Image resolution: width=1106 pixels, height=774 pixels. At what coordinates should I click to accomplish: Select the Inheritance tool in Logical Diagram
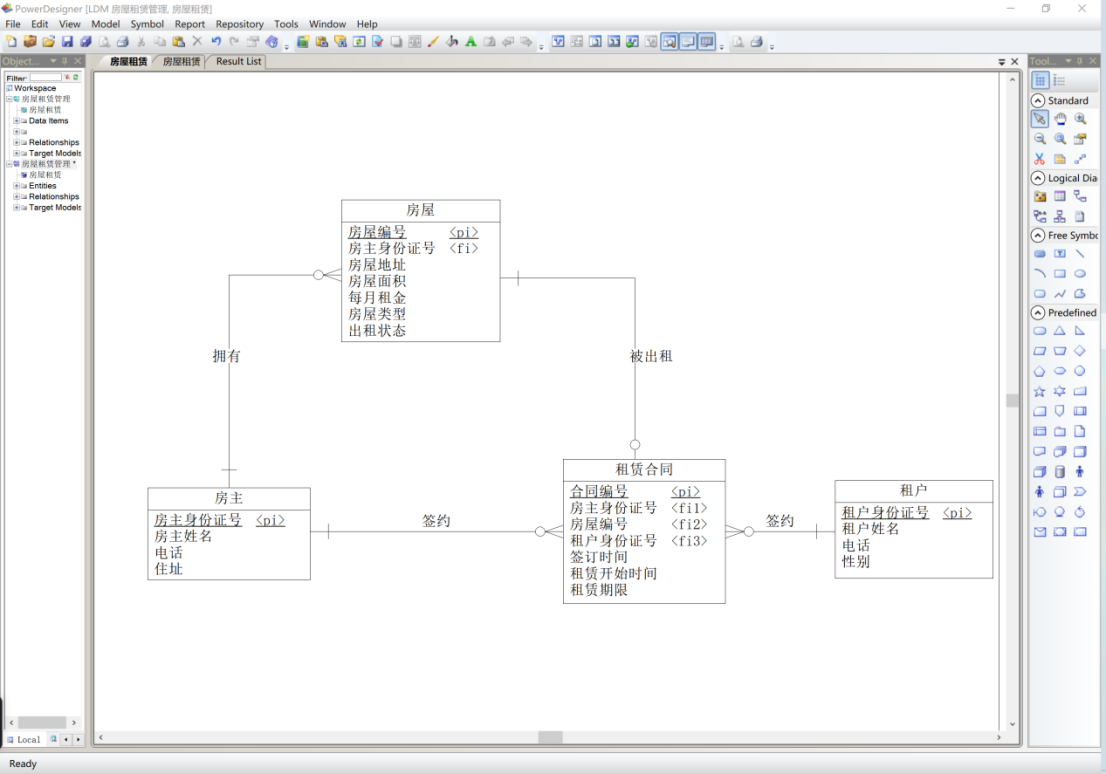[1060, 217]
